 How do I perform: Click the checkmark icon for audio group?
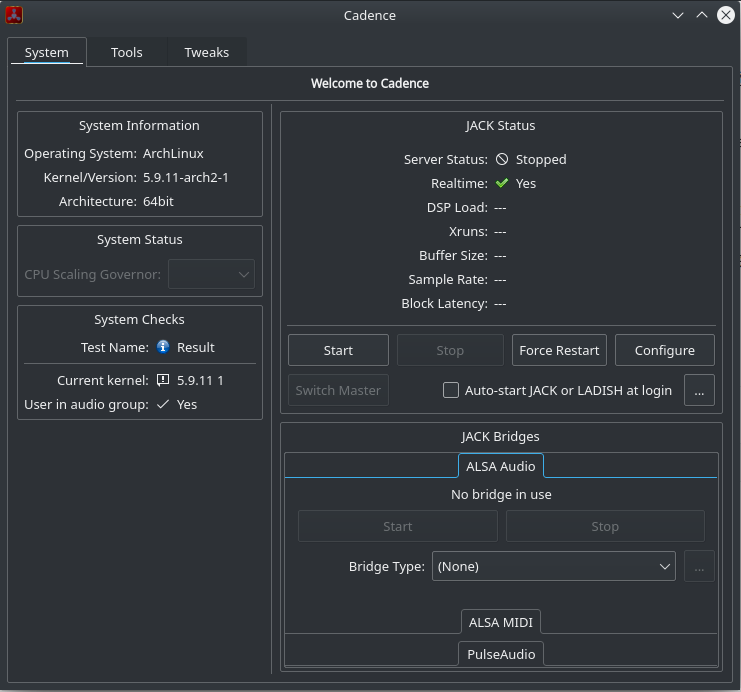tap(163, 404)
